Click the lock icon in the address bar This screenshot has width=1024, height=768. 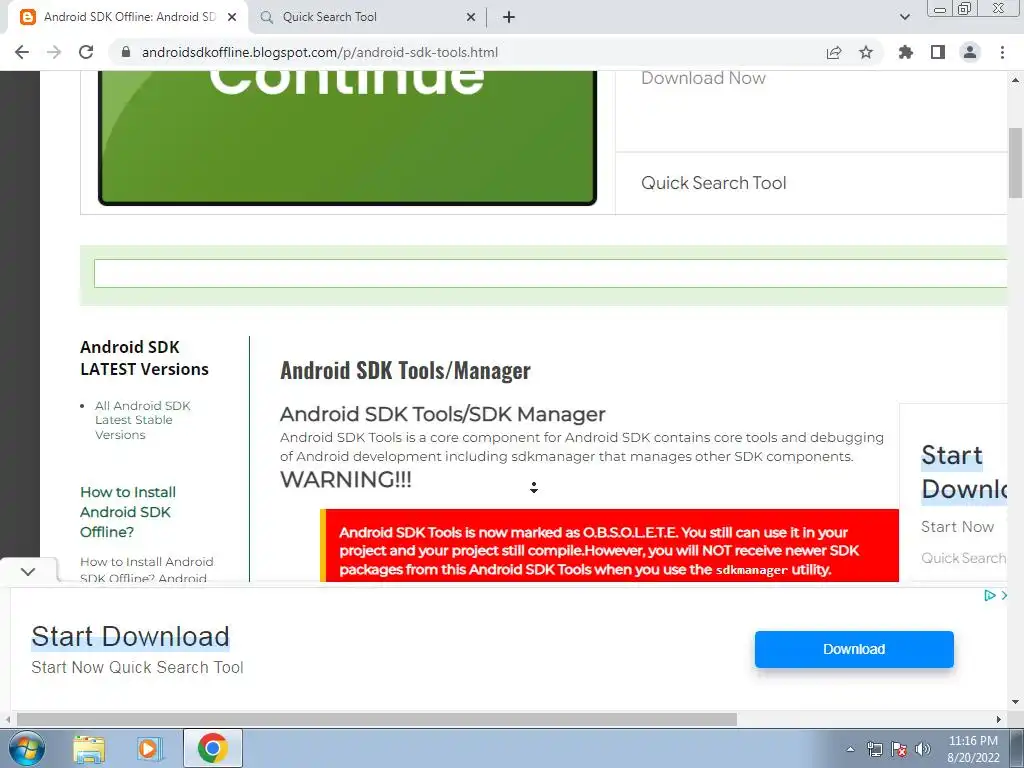point(127,52)
